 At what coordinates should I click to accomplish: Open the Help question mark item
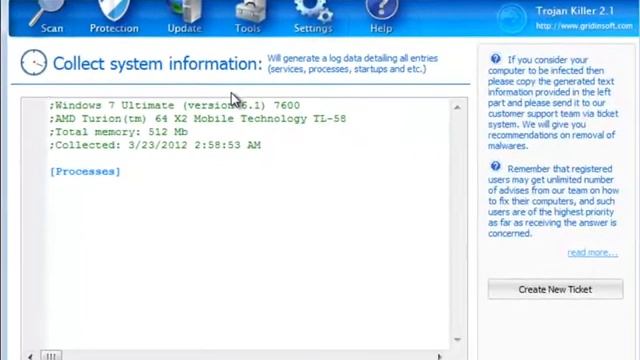(381, 16)
